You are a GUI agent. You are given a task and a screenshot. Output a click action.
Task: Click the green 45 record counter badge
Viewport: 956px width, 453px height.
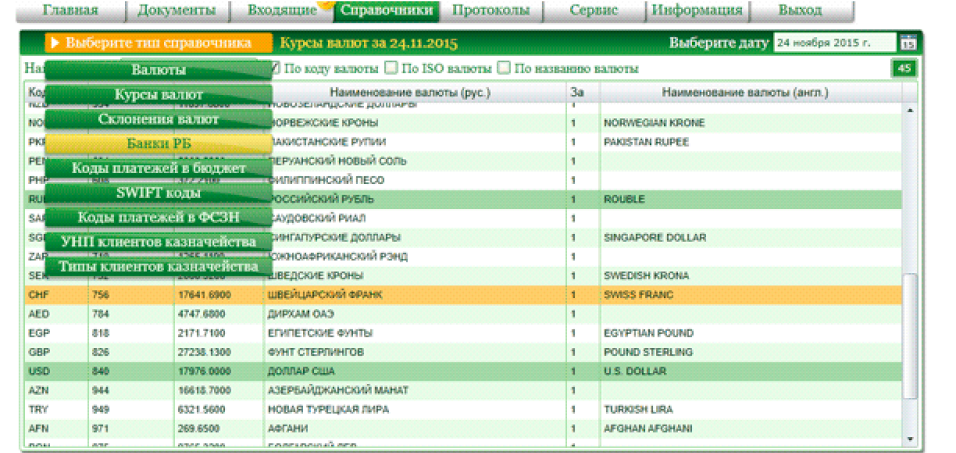click(x=904, y=69)
